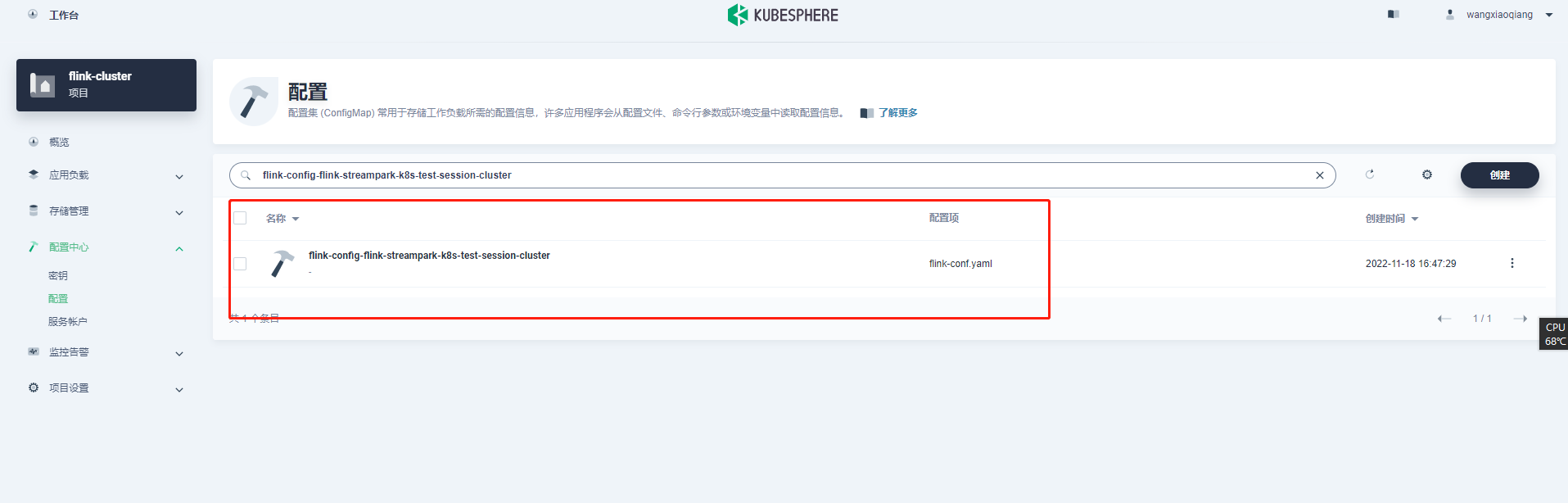Expand 项目设置 chevron

tap(179, 390)
